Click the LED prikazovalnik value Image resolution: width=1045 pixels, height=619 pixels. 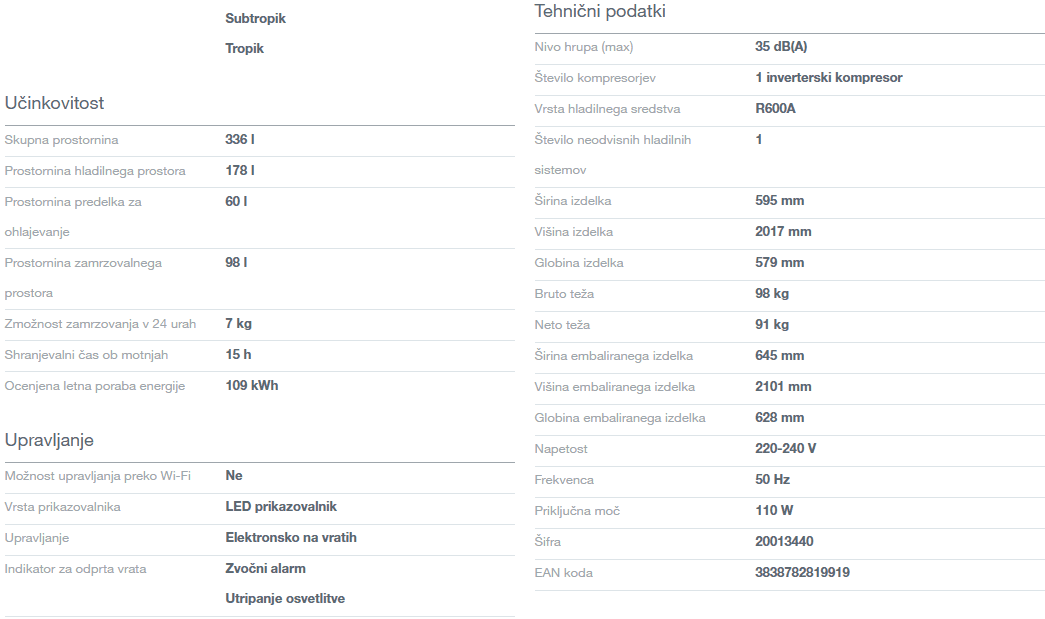(281, 507)
